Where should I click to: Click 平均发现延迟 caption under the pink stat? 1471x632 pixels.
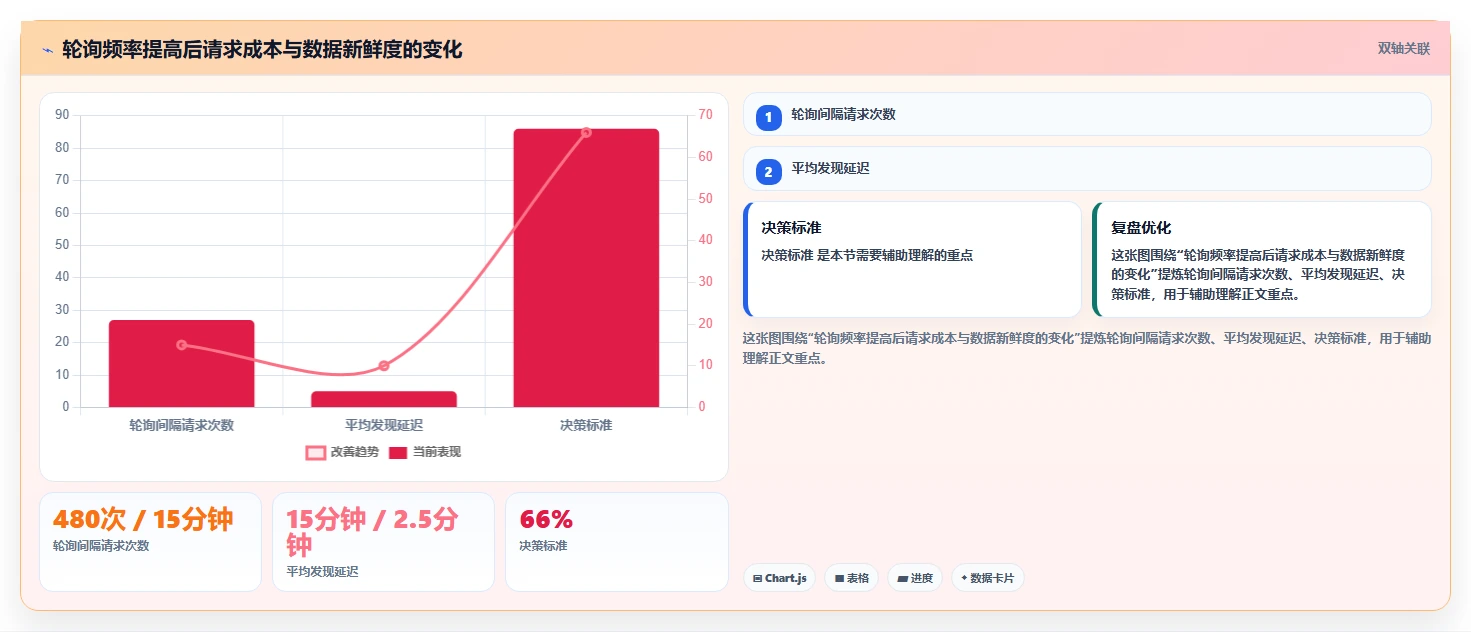click(x=322, y=572)
